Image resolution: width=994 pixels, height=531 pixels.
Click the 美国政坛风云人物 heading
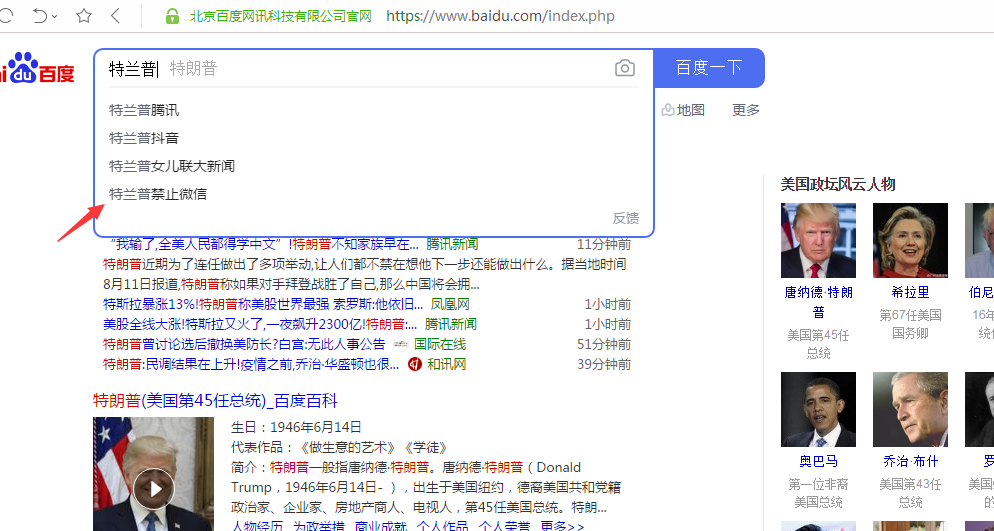tap(837, 184)
